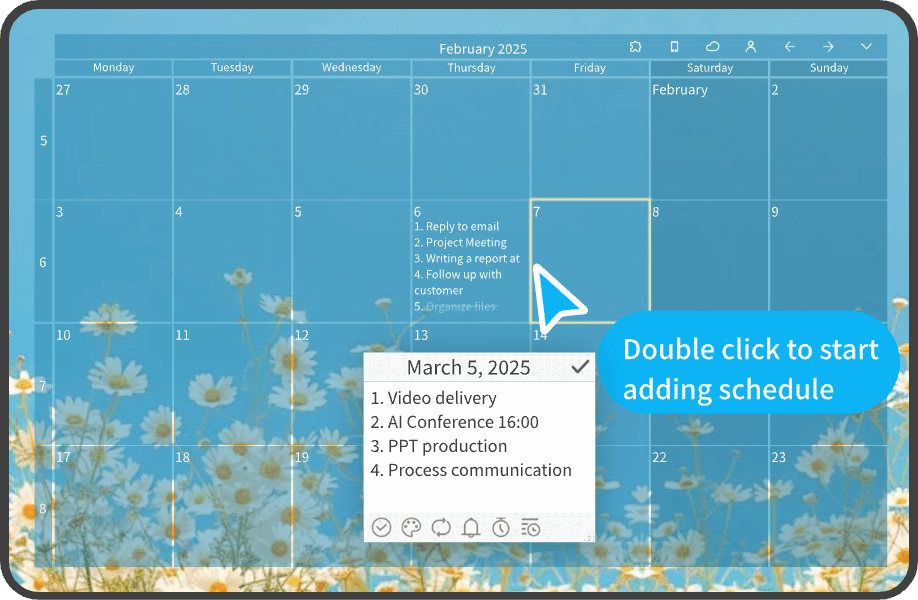Go to previous month with the left arrow
918x600 pixels.
[x=789, y=46]
